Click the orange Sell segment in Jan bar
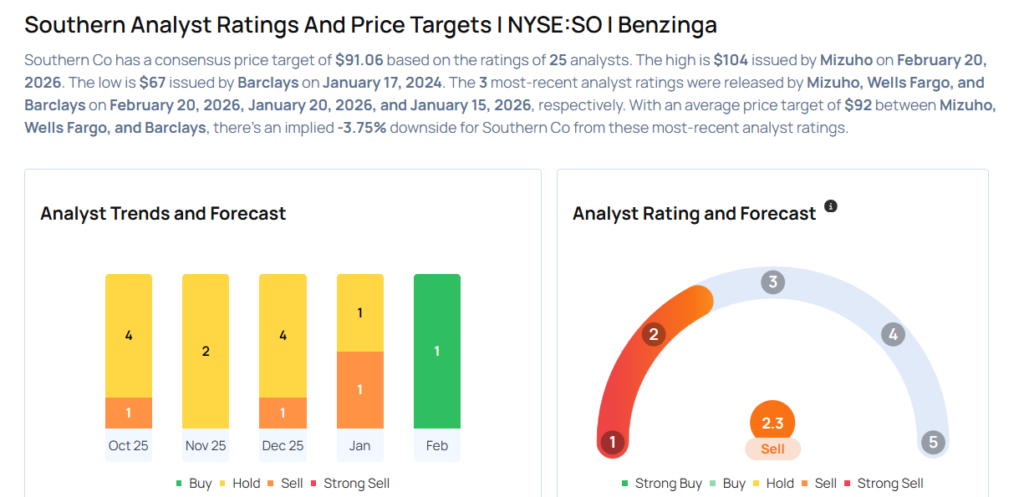The height and width of the screenshot is (497, 1024). pyautogui.click(x=360, y=390)
